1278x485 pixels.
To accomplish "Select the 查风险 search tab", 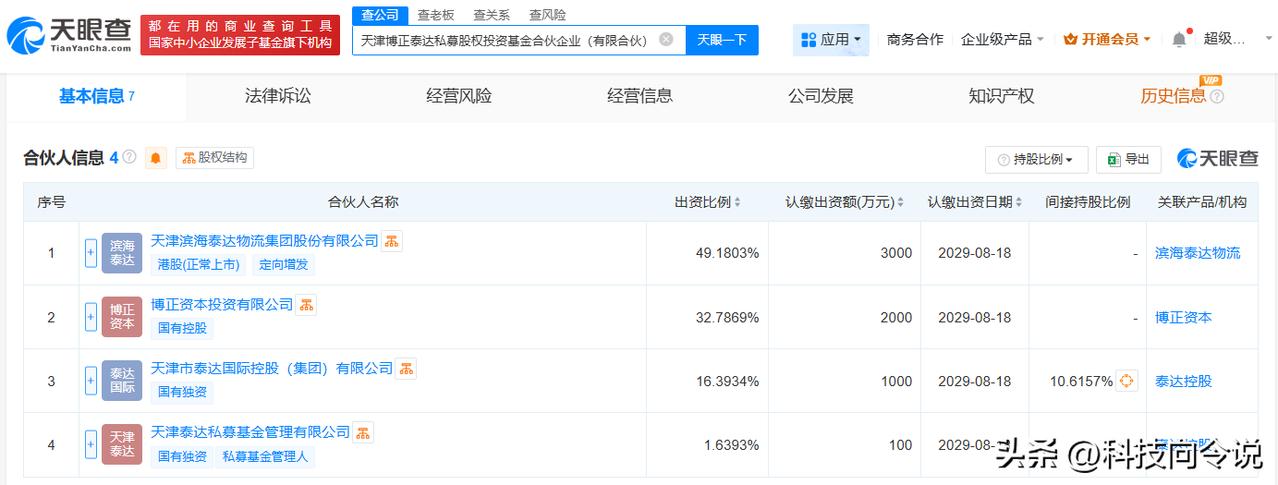I will point(547,15).
